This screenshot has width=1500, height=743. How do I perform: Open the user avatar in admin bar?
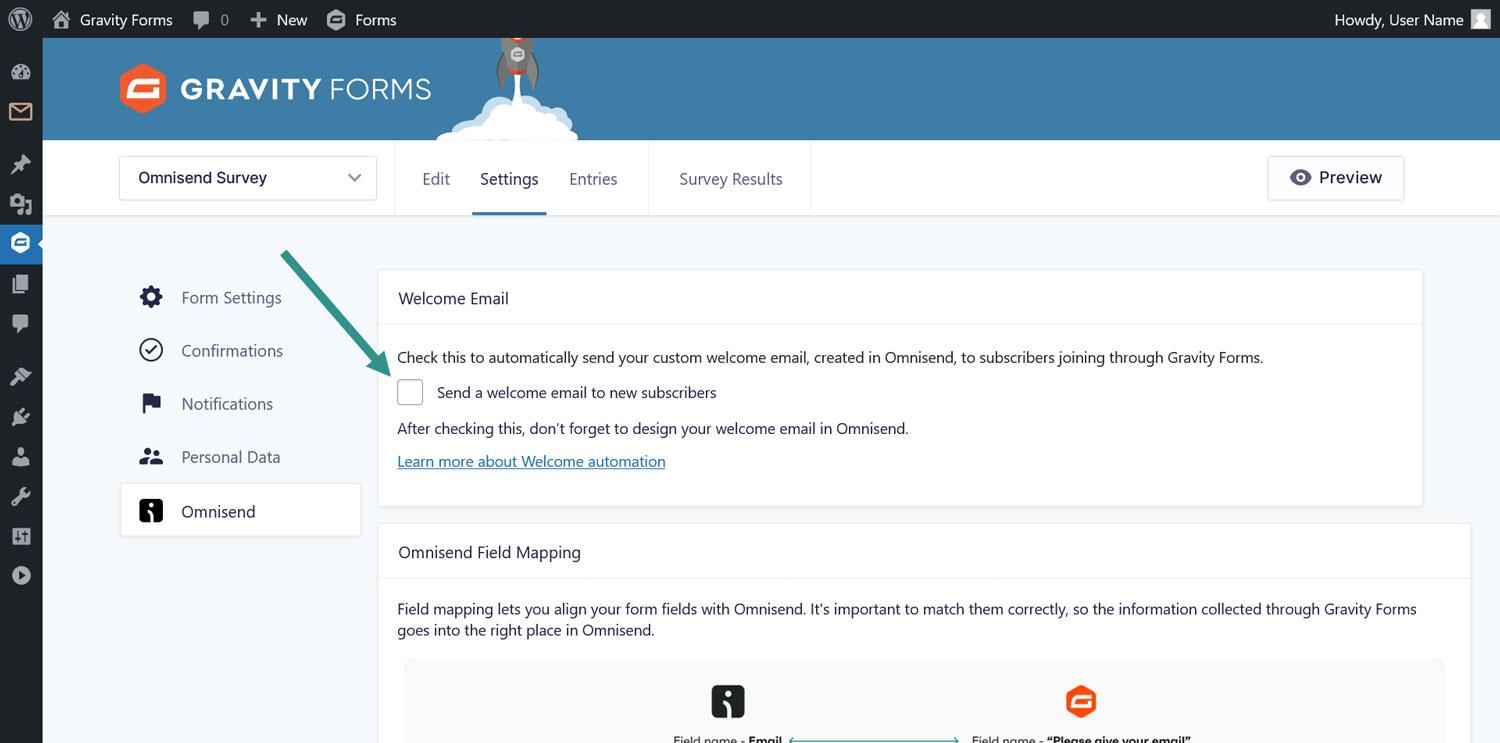click(1480, 19)
